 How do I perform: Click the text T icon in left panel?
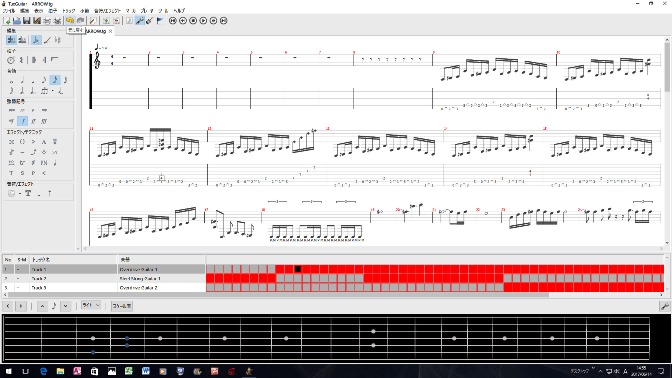point(28,194)
